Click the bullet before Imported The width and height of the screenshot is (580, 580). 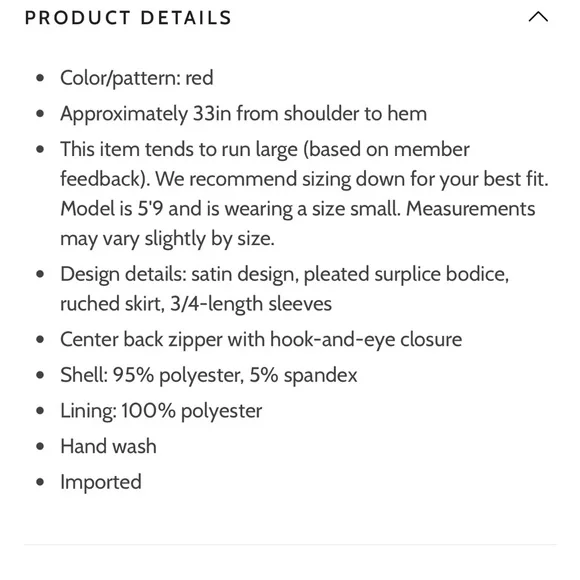40,482
